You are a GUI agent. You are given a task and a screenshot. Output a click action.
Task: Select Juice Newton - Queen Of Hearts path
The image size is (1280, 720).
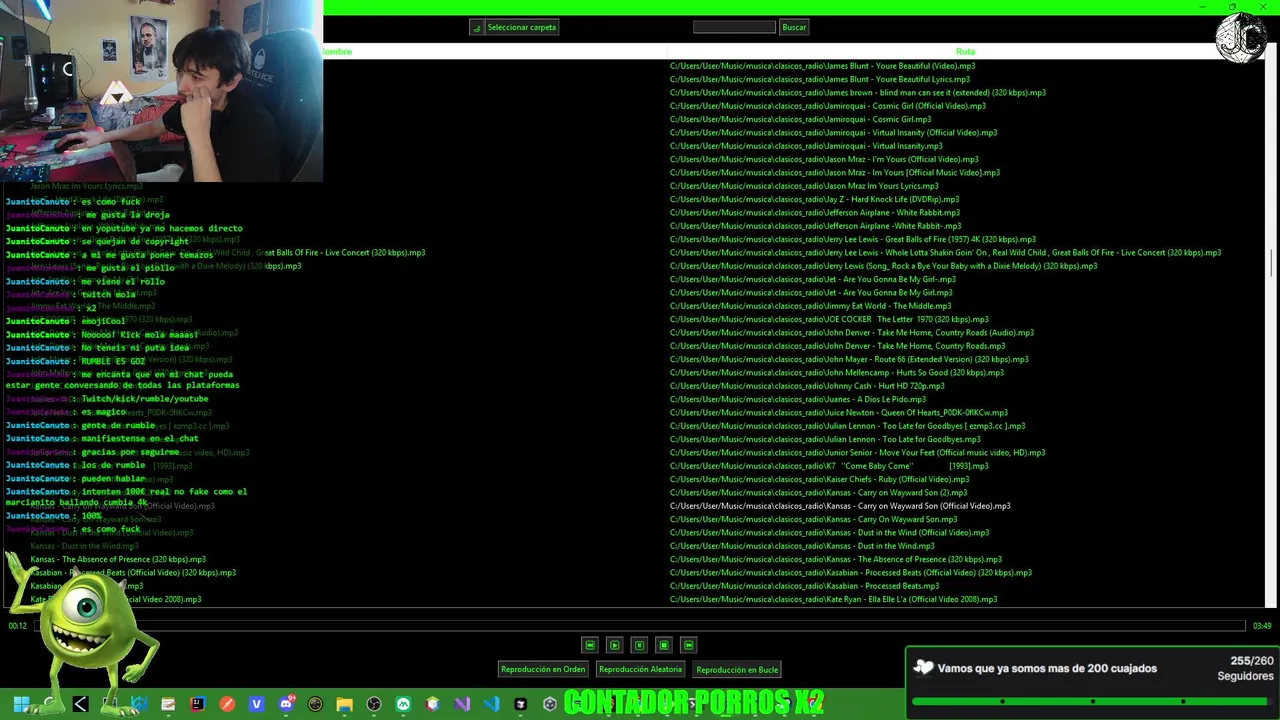pyautogui.click(x=839, y=412)
